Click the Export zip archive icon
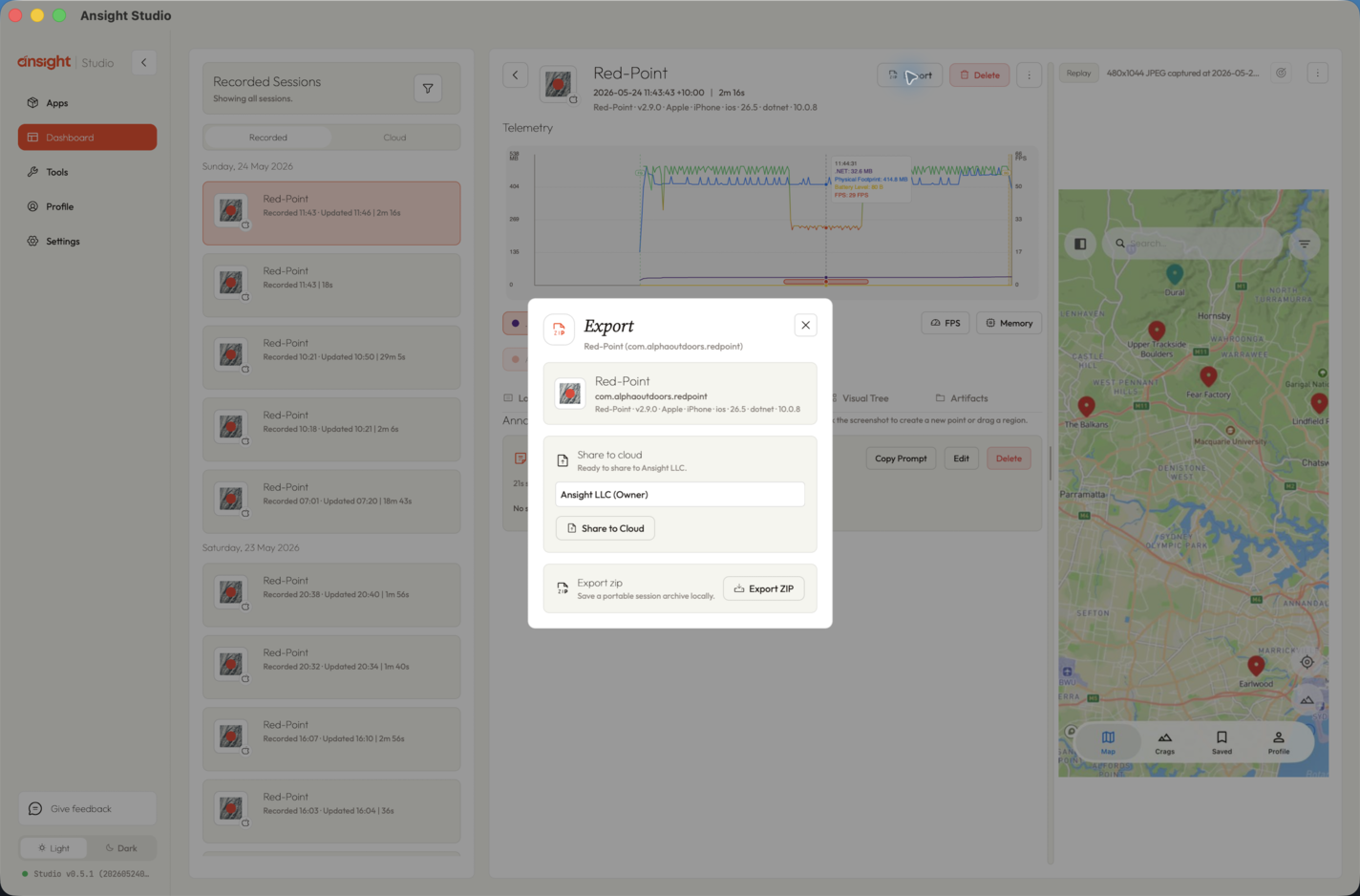1360x896 pixels. coord(563,588)
